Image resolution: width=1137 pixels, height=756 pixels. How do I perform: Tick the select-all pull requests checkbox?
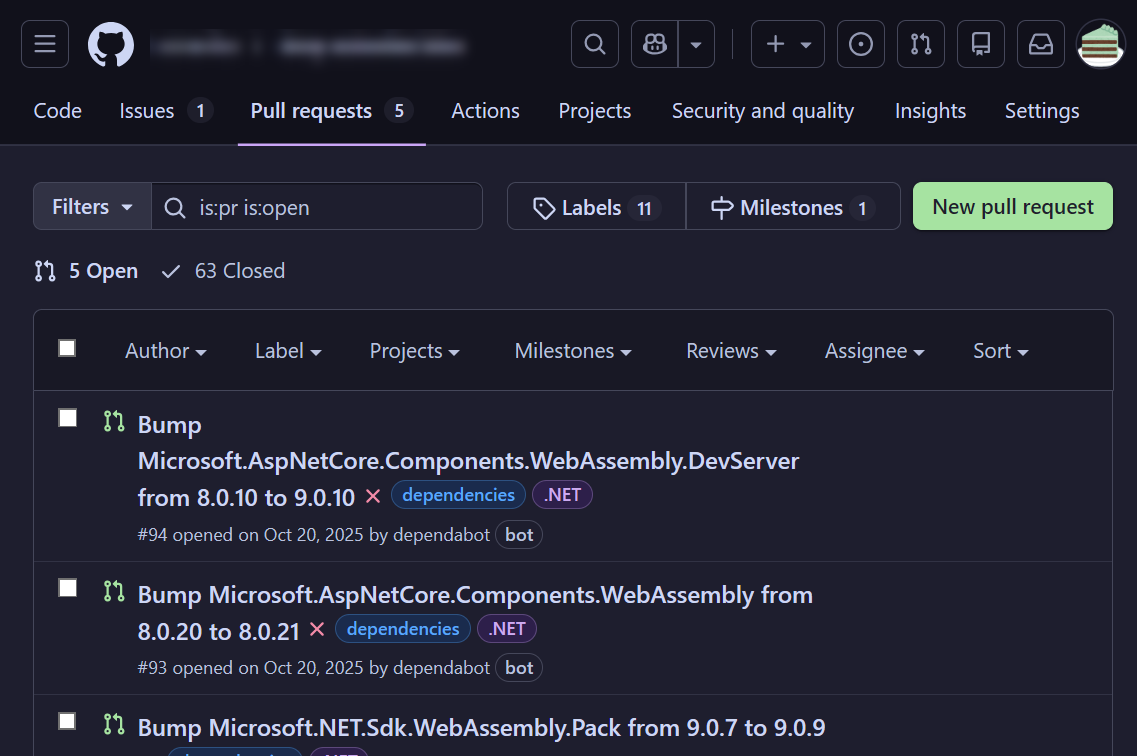pyautogui.click(x=67, y=349)
